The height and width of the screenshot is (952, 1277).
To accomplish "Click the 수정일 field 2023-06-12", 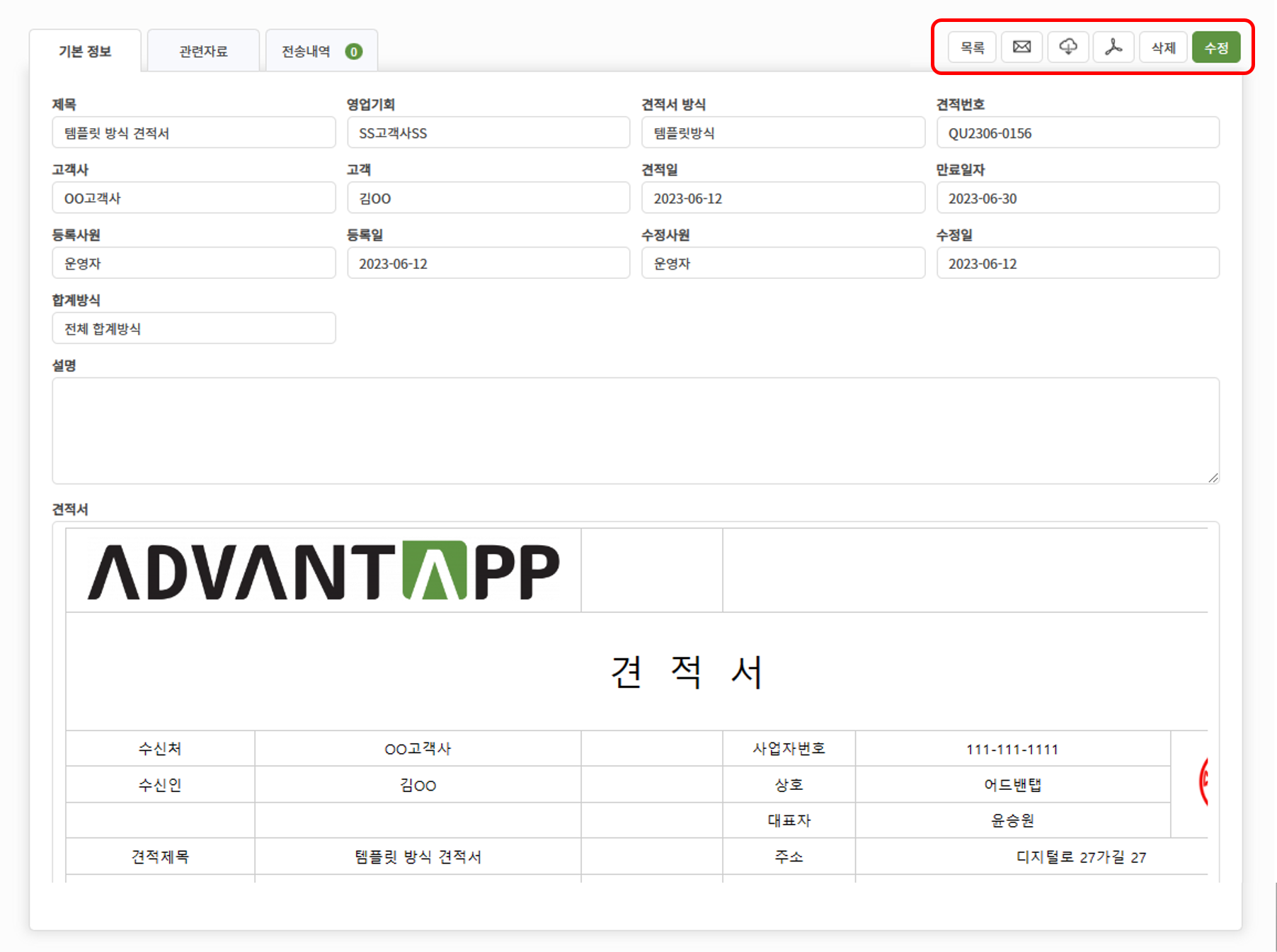I will 1078,263.
